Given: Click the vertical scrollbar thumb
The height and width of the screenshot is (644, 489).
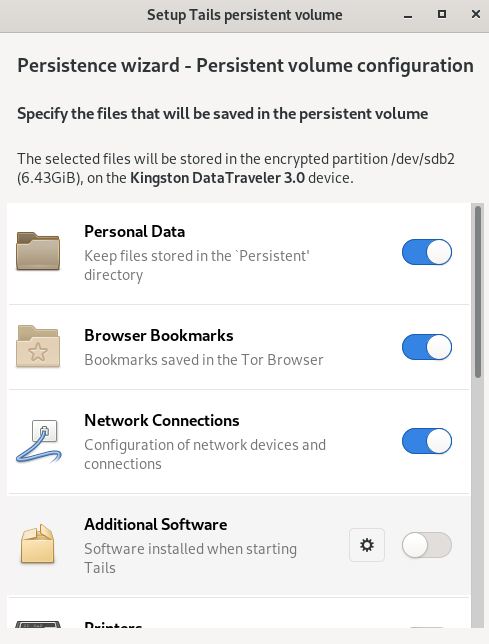Looking at the screenshot, I should [478, 292].
